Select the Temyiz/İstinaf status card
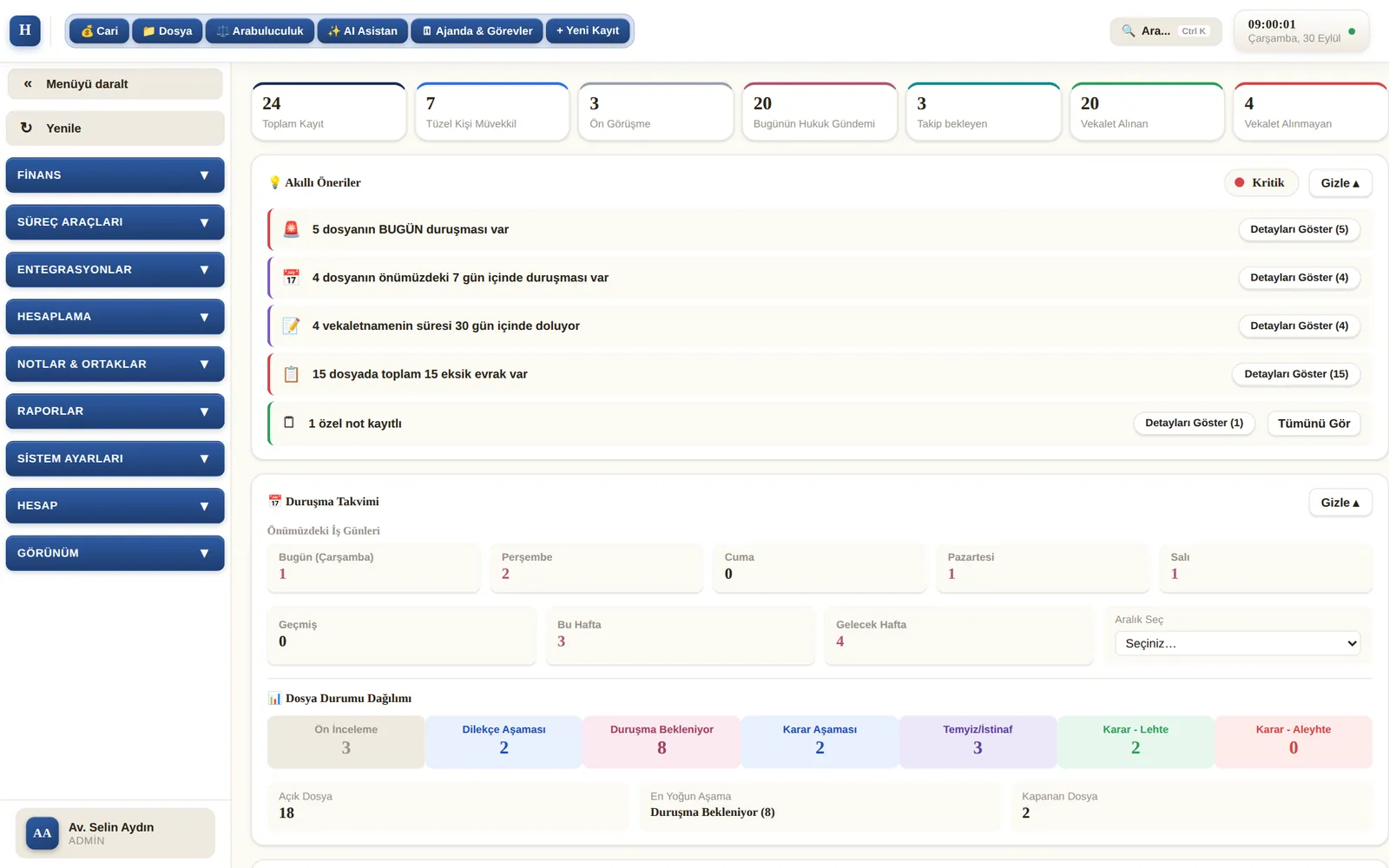1389x868 pixels. pyautogui.click(x=978, y=741)
